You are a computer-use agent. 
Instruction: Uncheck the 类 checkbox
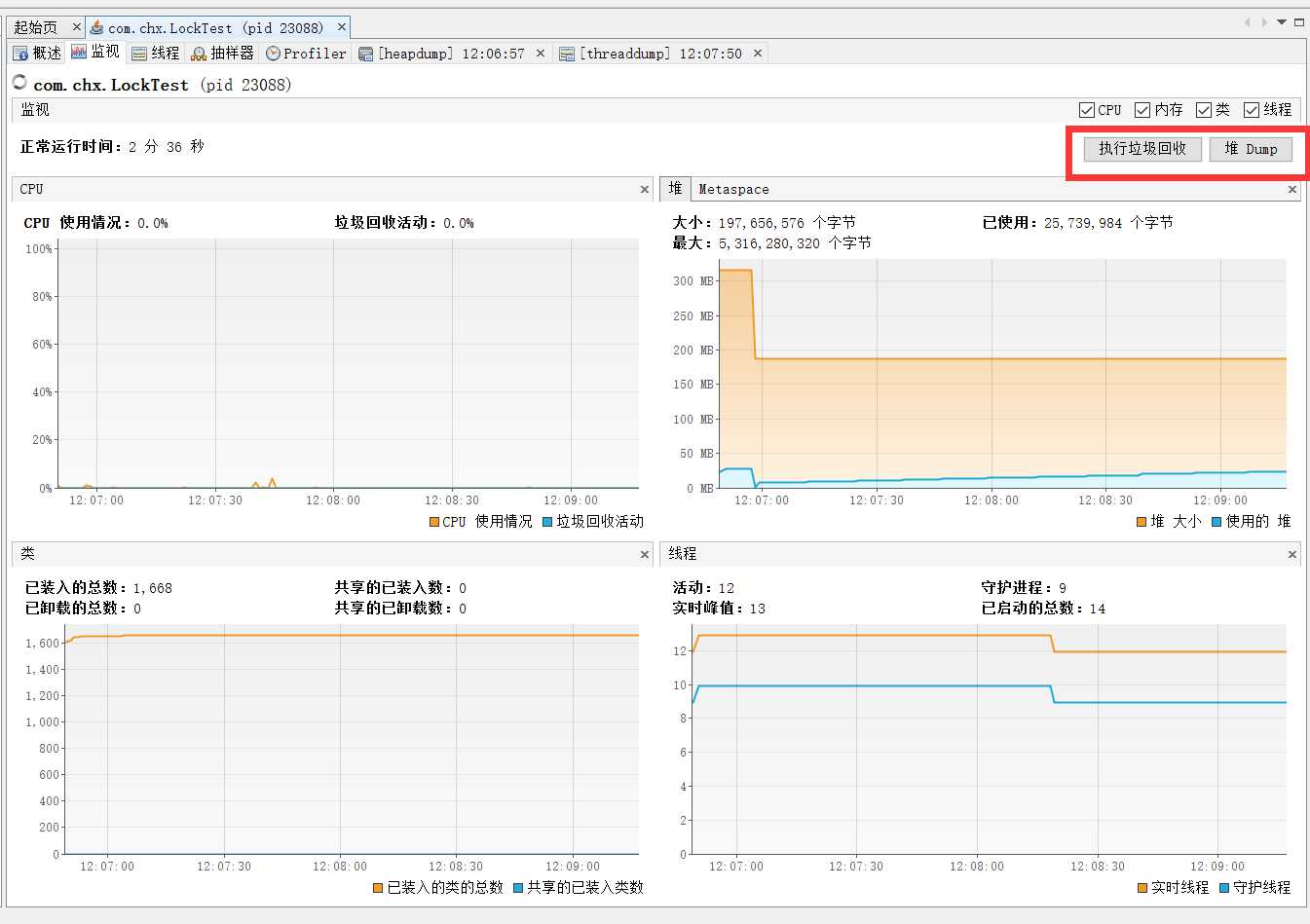(1204, 110)
